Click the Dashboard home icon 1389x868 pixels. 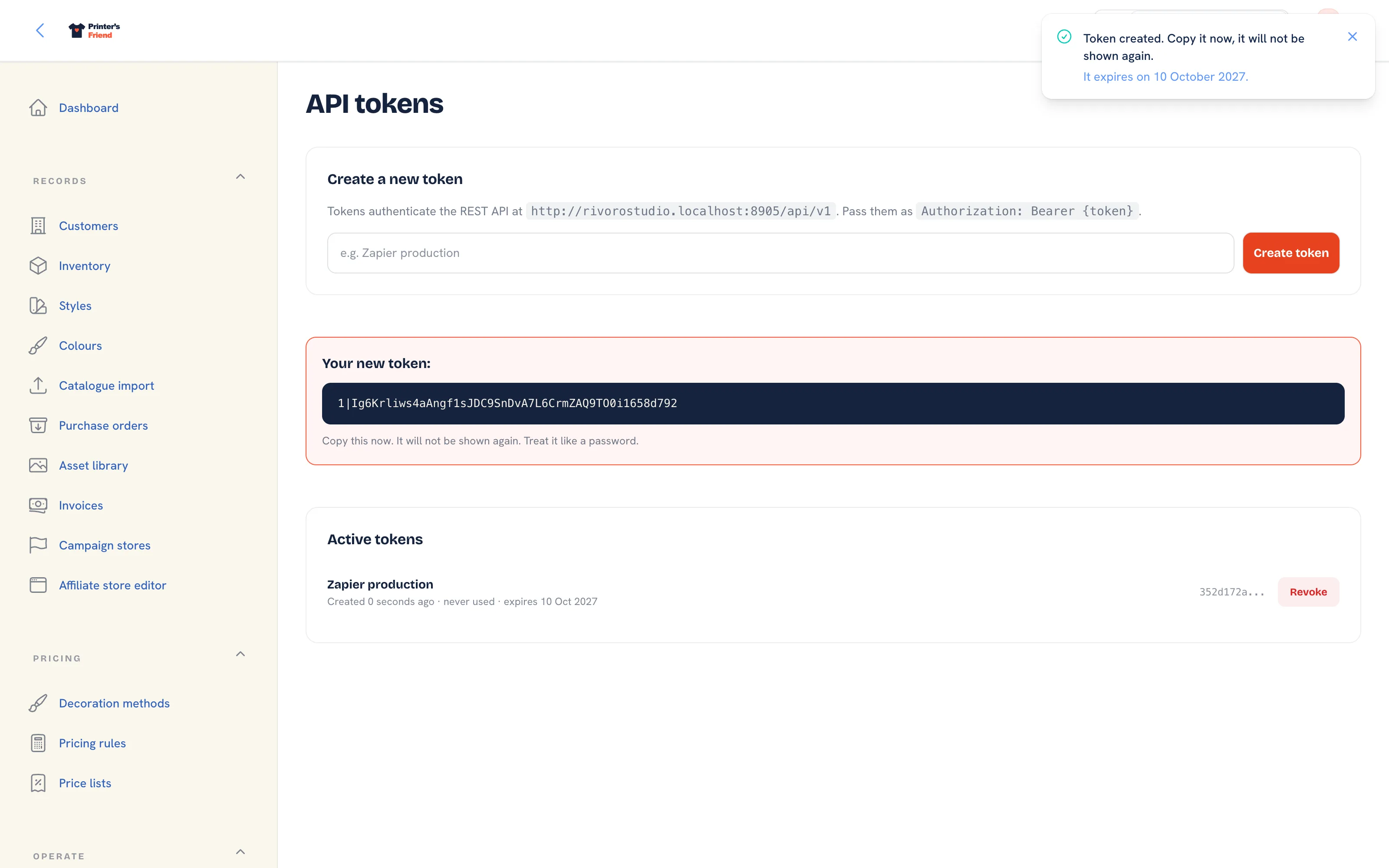38,108
